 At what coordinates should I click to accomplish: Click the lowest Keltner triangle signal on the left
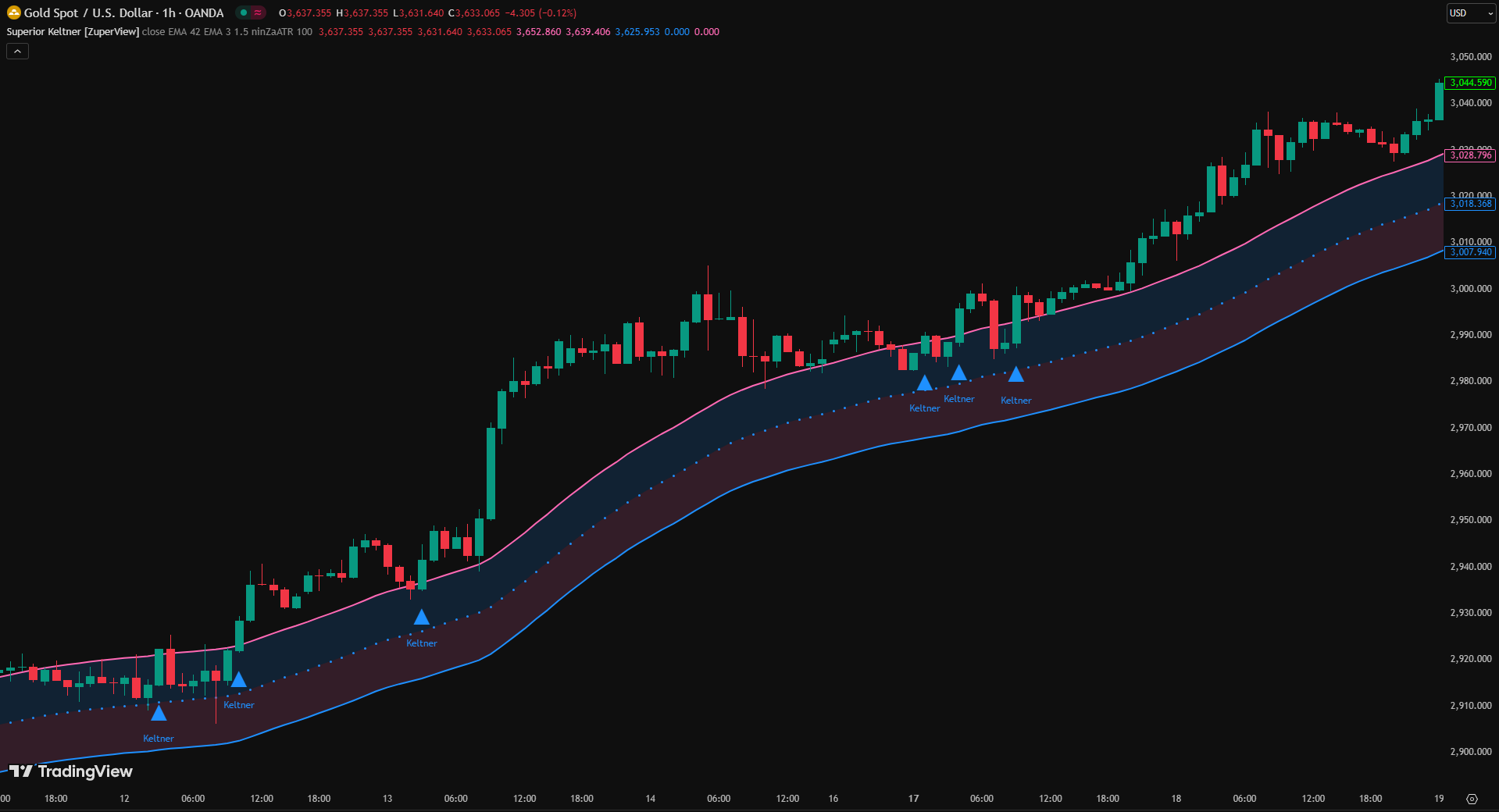[159, 713]
